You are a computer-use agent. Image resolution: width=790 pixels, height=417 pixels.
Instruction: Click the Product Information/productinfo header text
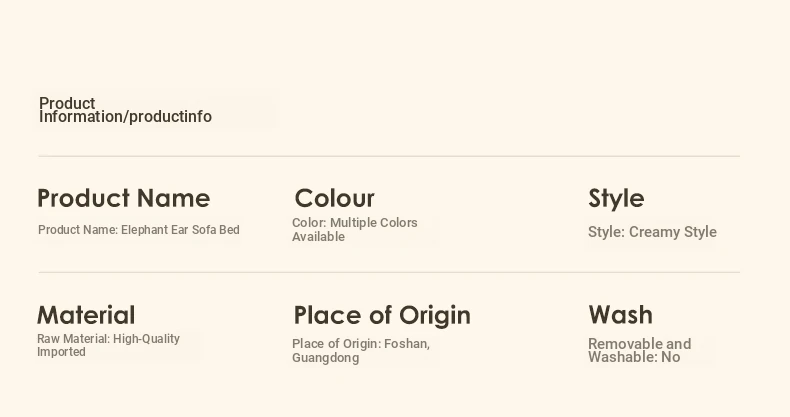125,110
